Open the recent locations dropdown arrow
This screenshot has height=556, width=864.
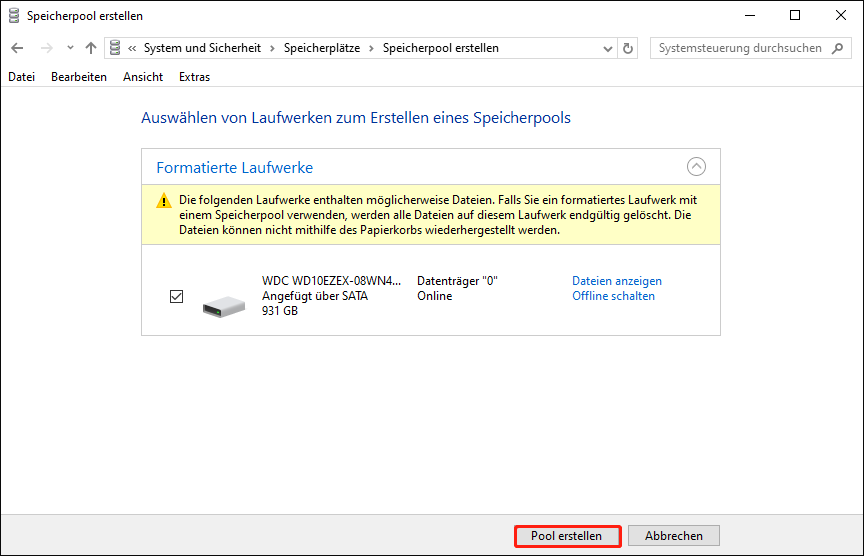pos(70,48)
